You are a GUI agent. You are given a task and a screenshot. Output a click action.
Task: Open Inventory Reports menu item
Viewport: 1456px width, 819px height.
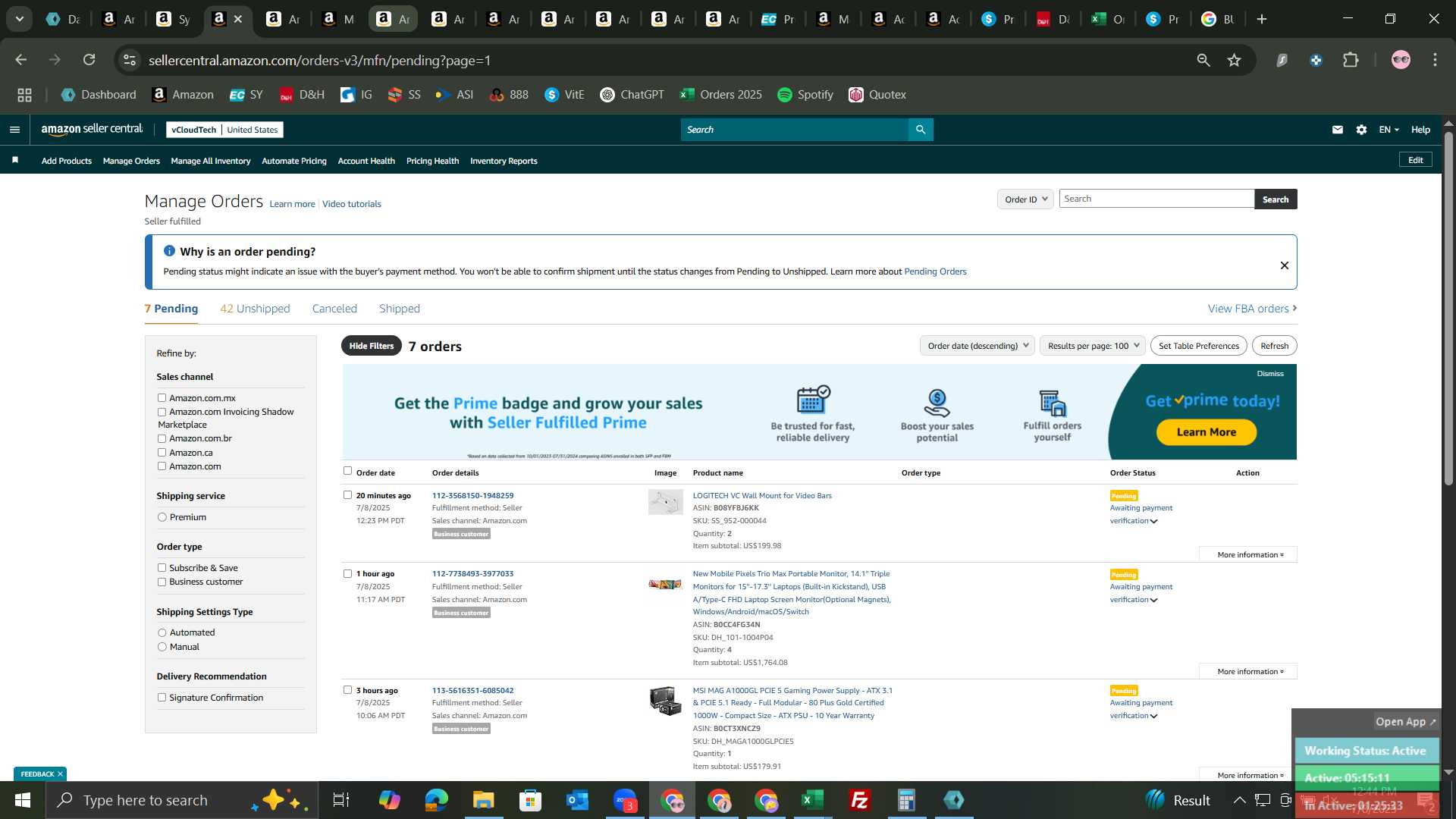504,161
